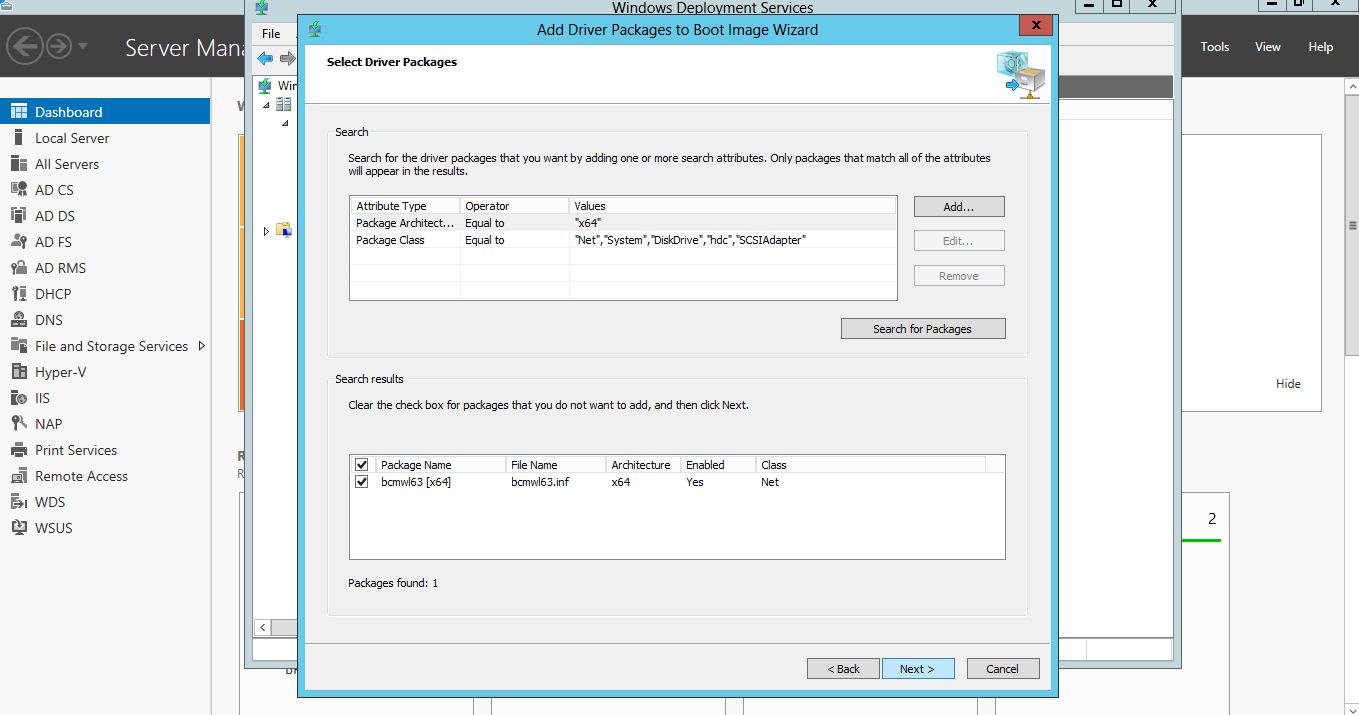
Task: Click the Values column header in search attributes
Action: [x=733, y=206]
